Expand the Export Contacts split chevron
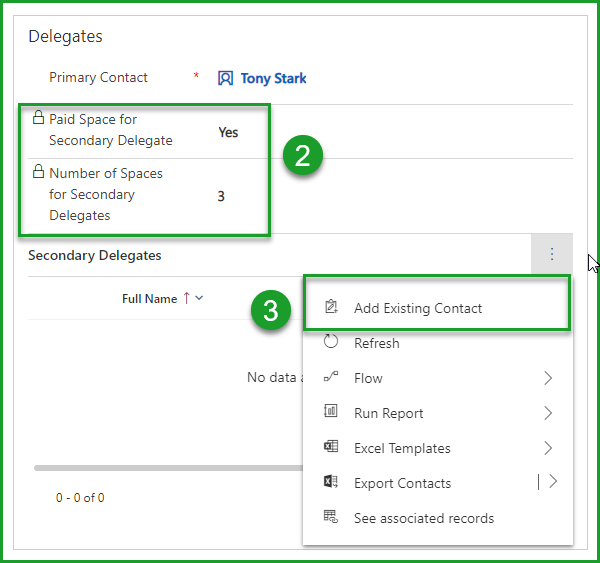600x563 pixels. coord(553,481)
